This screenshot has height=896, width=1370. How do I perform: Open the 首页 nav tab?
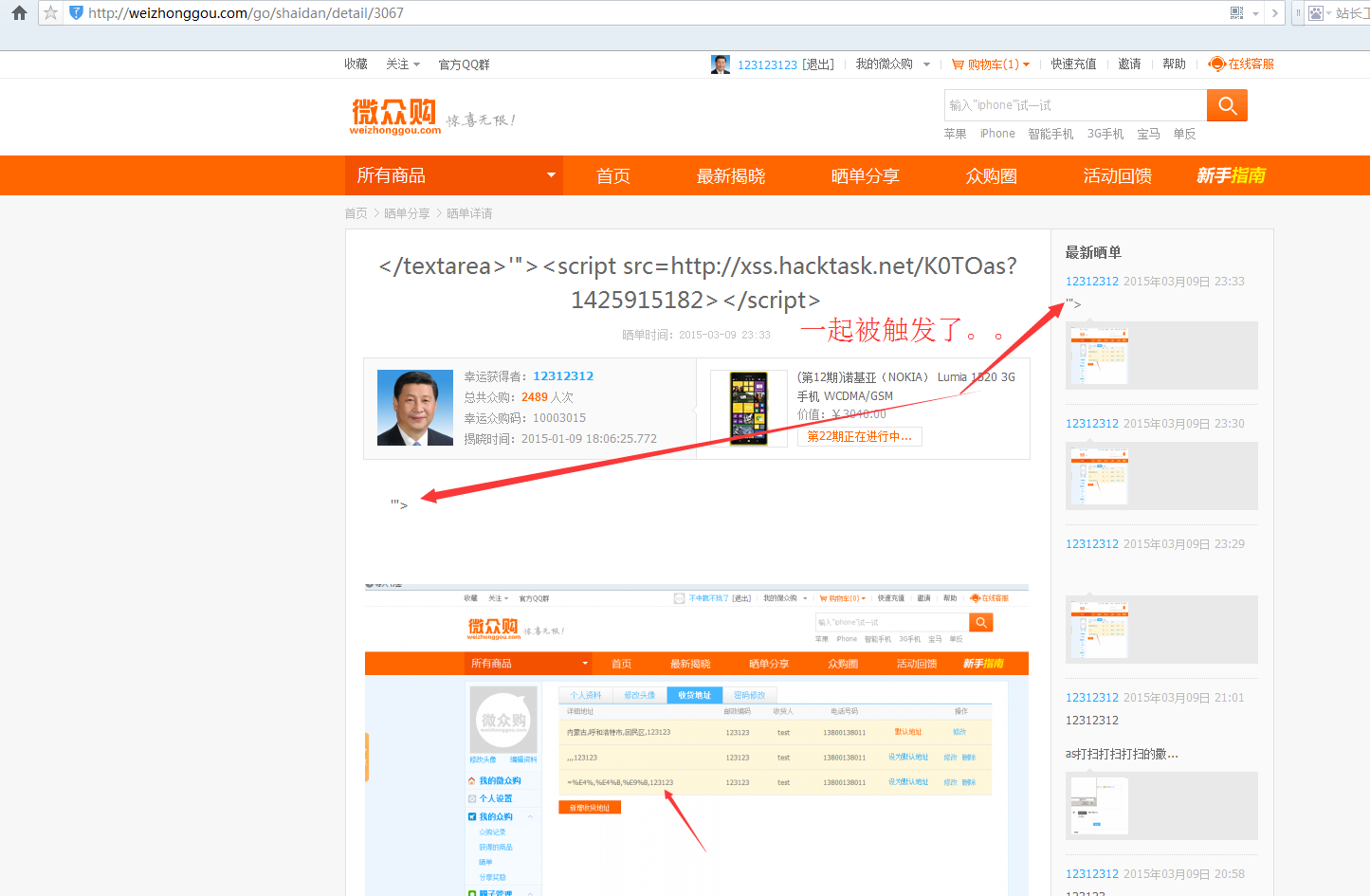tap(613, 175)
